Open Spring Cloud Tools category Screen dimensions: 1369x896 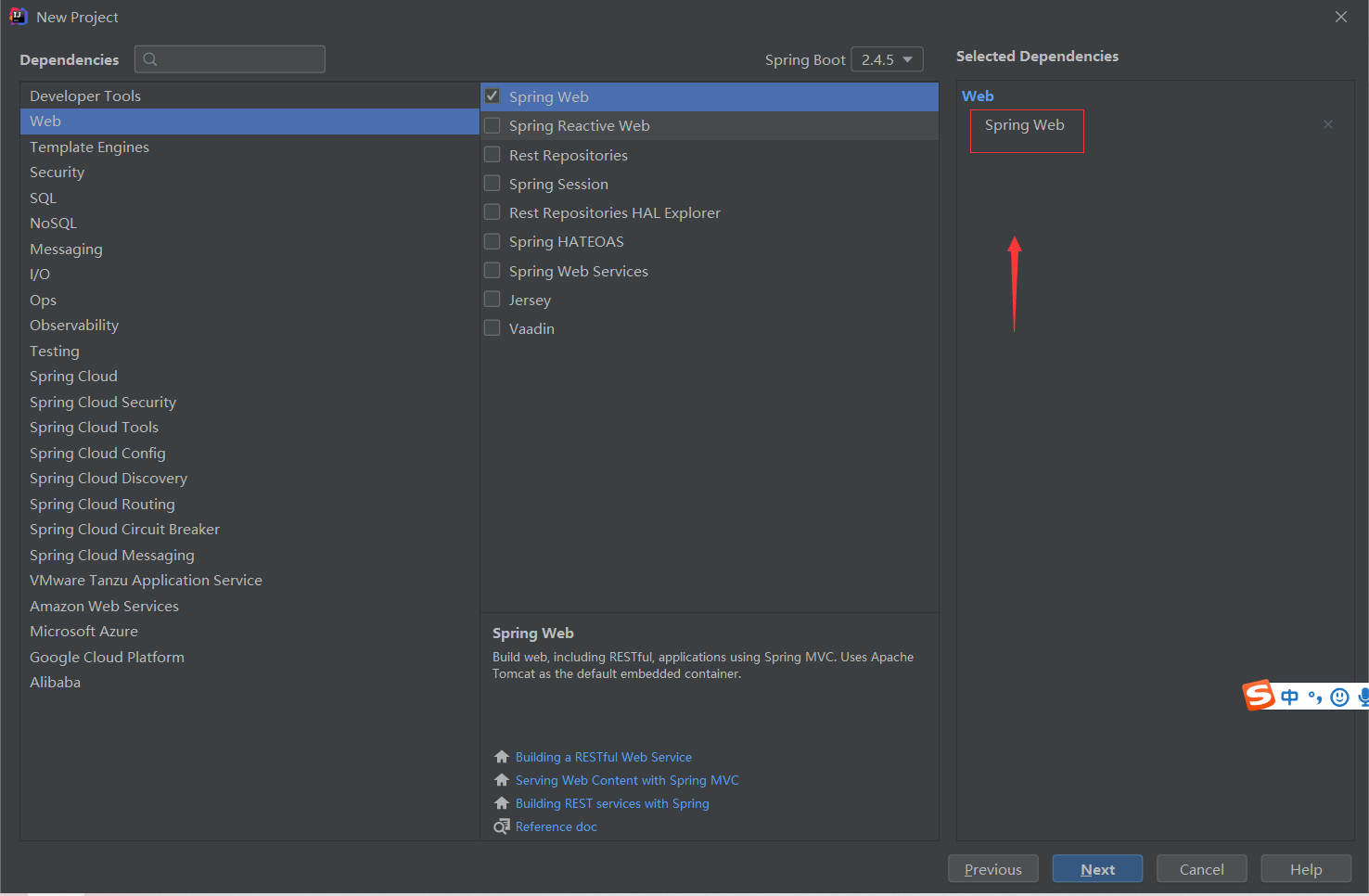249,428
